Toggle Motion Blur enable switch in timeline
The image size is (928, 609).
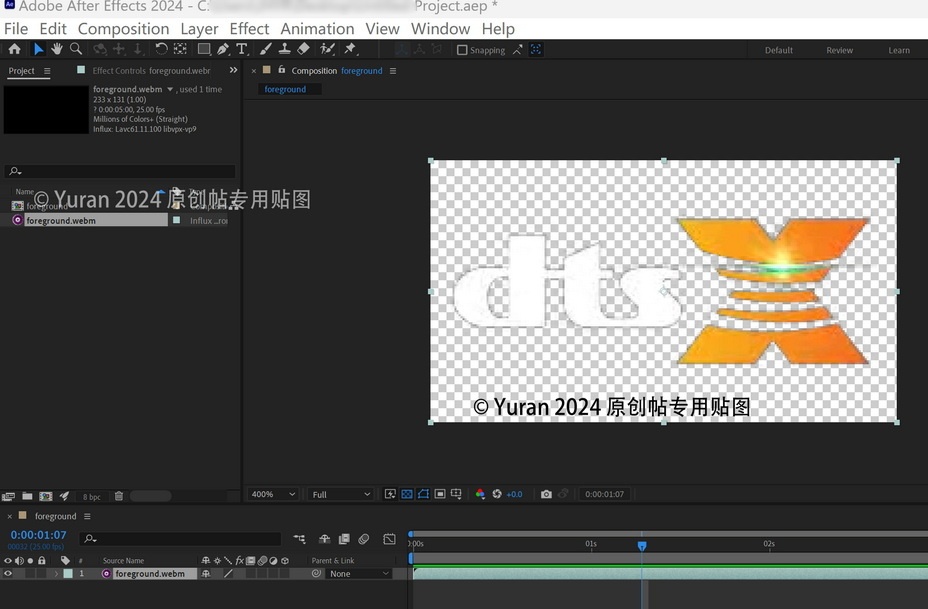[363, 539]
